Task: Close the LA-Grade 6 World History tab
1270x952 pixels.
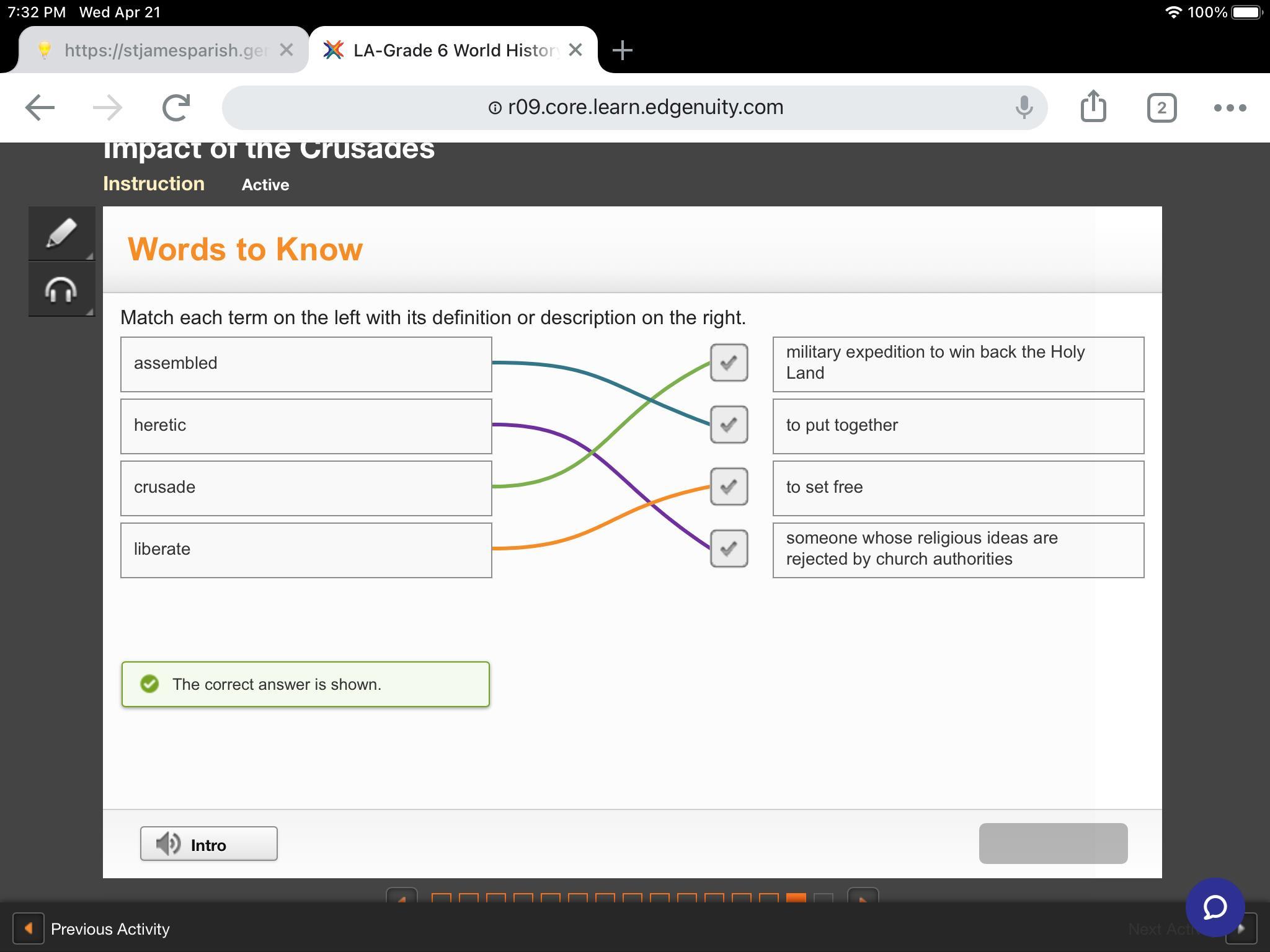Action: coord(575,50)
